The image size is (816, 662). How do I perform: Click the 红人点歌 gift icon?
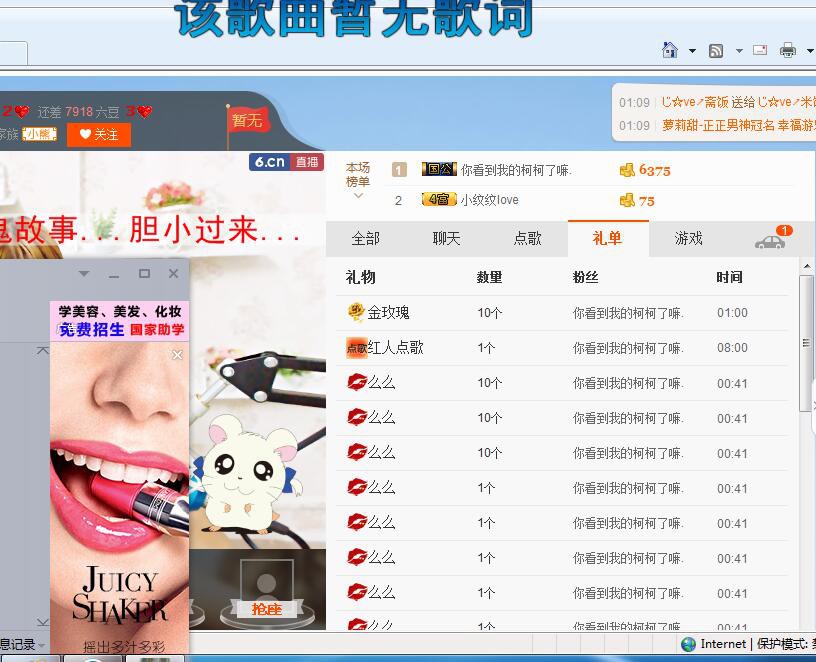[356, 348]
